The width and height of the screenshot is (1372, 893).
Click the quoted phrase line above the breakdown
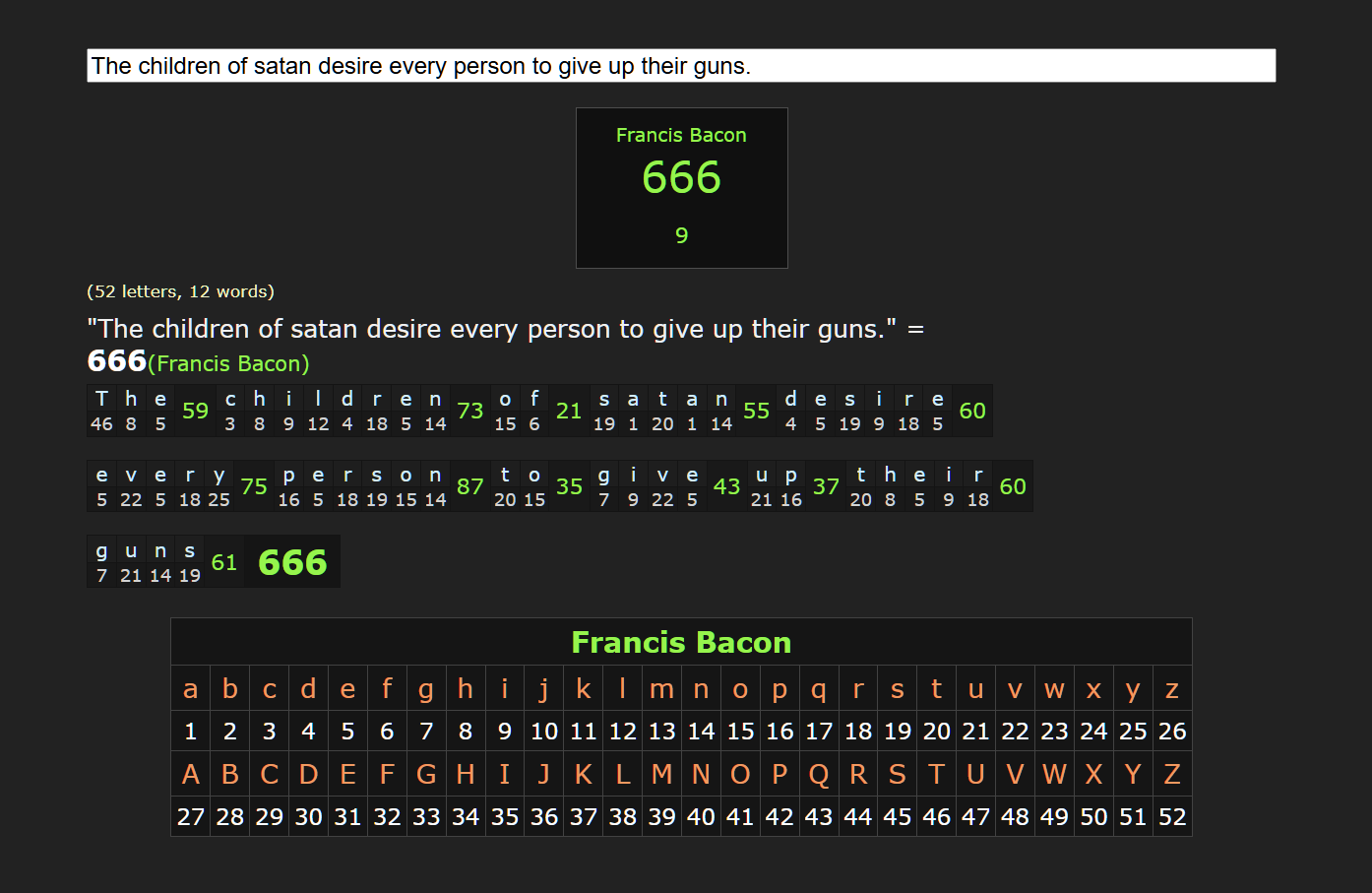[x=506, y=329]
